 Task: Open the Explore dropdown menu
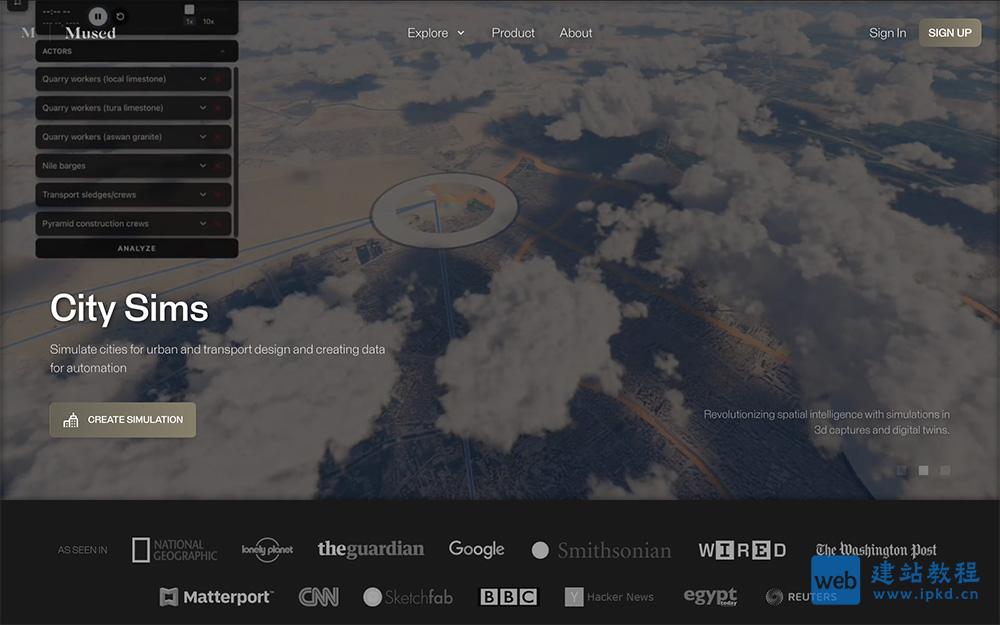tap(436, 33)
